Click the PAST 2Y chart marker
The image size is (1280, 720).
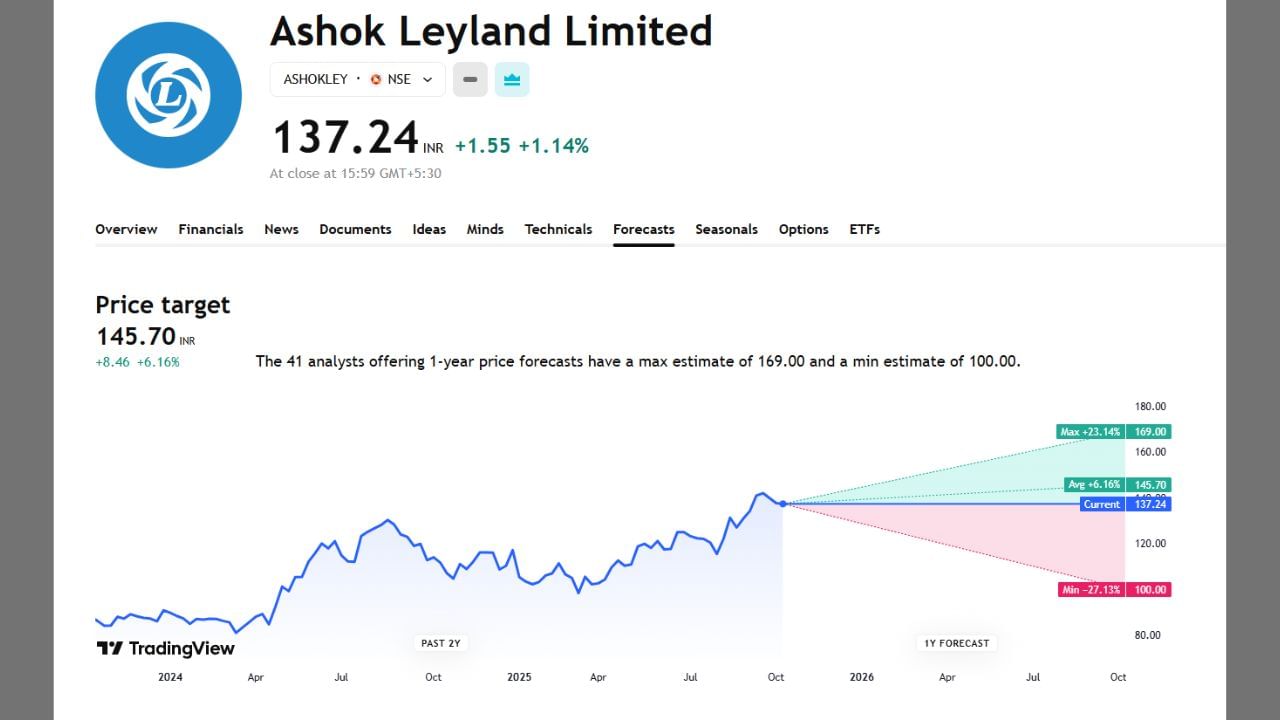(x=440, y=643)
